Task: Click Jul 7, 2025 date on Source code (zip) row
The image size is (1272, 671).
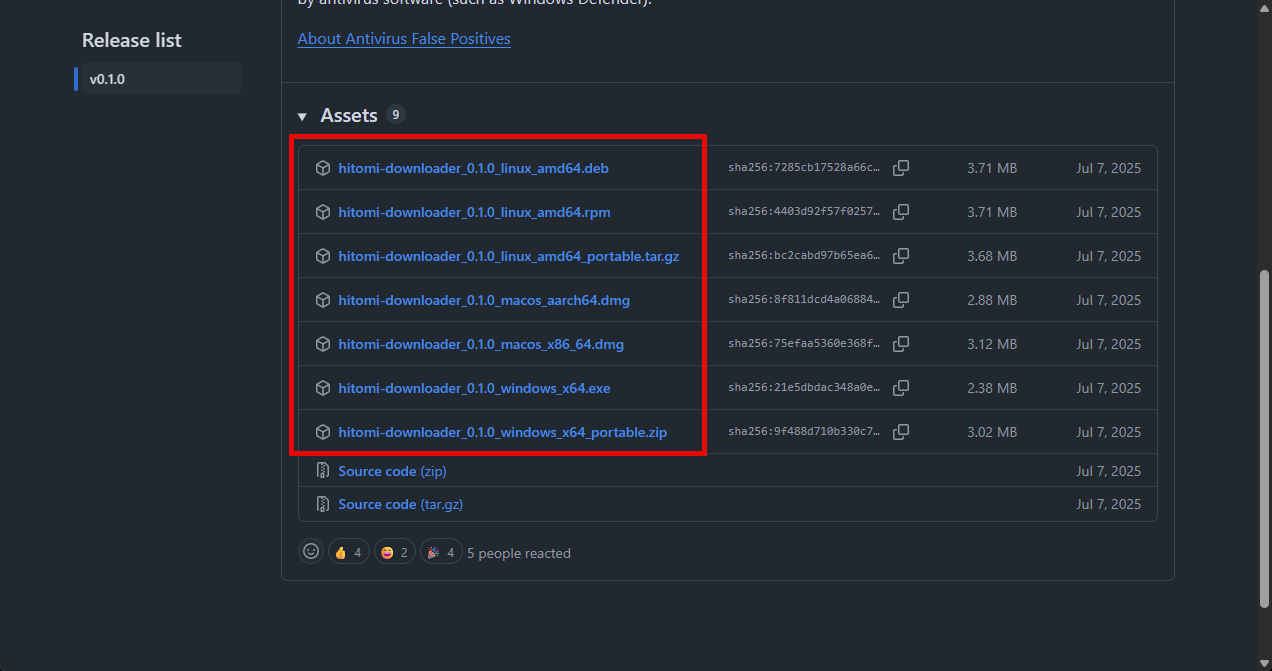Action: 1108,471
